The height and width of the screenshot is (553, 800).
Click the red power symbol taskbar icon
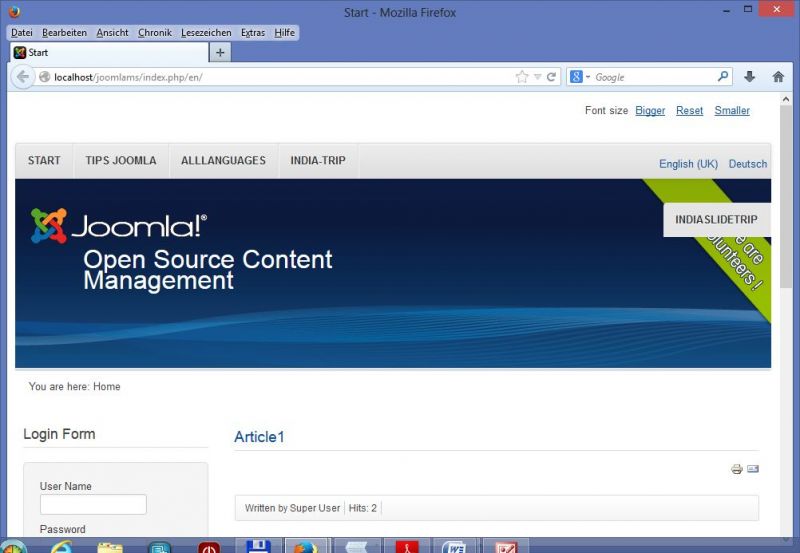pos(209,547)
